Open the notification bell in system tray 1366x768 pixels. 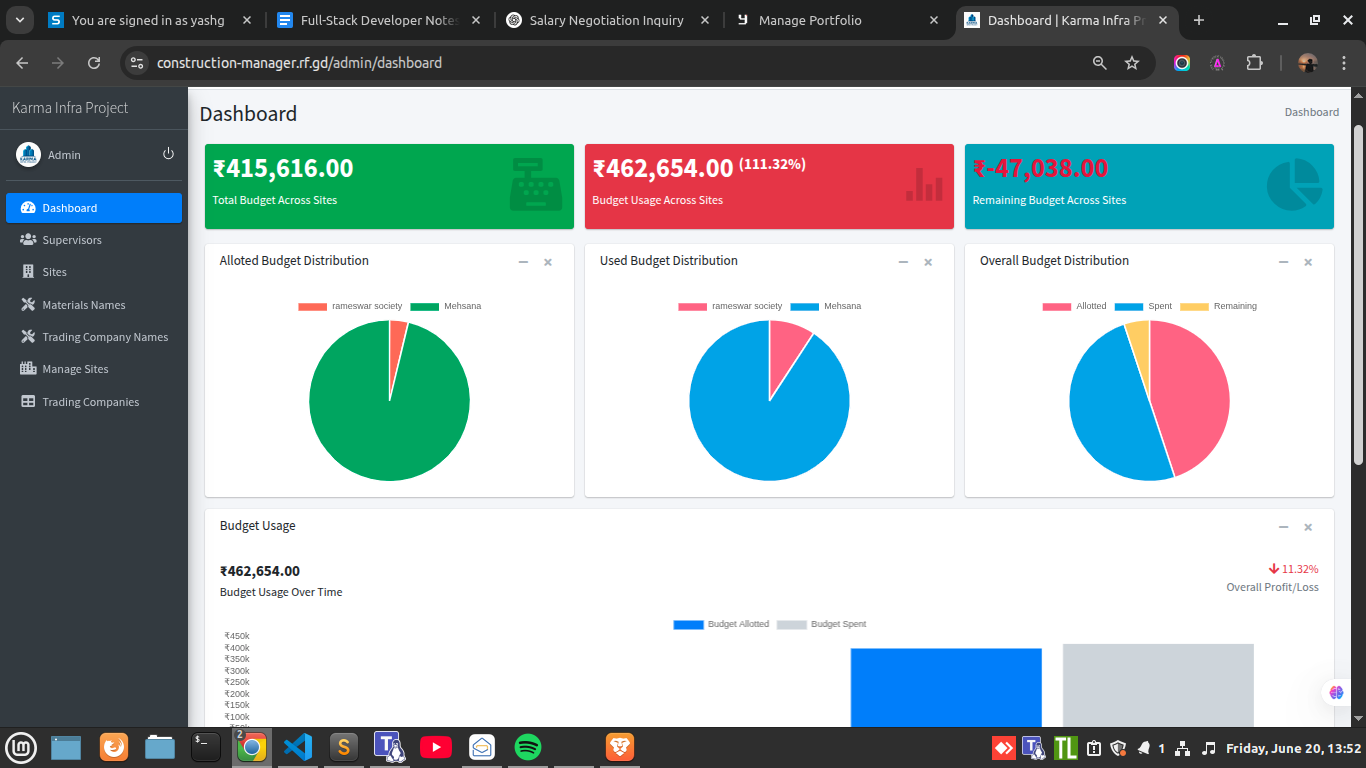click(1143, 747)
